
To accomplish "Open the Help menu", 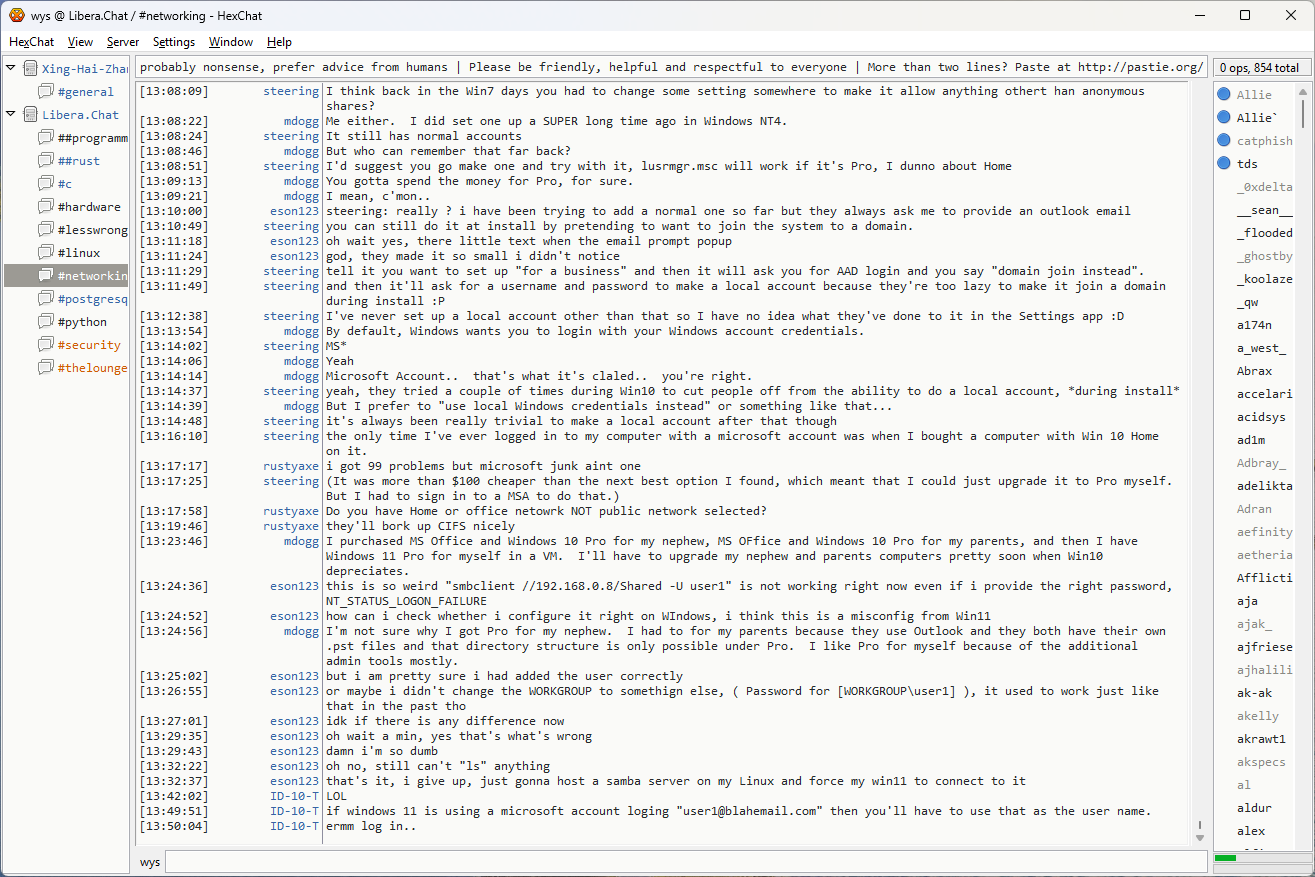I will click(279, 42).
